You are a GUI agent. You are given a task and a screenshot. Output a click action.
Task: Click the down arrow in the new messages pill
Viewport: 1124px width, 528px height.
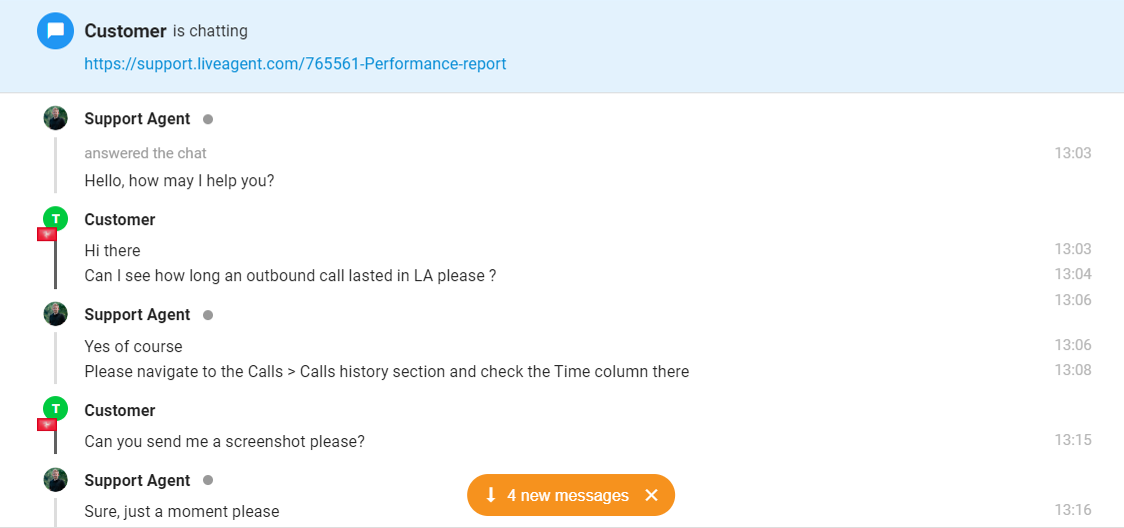tap(491, 496)
